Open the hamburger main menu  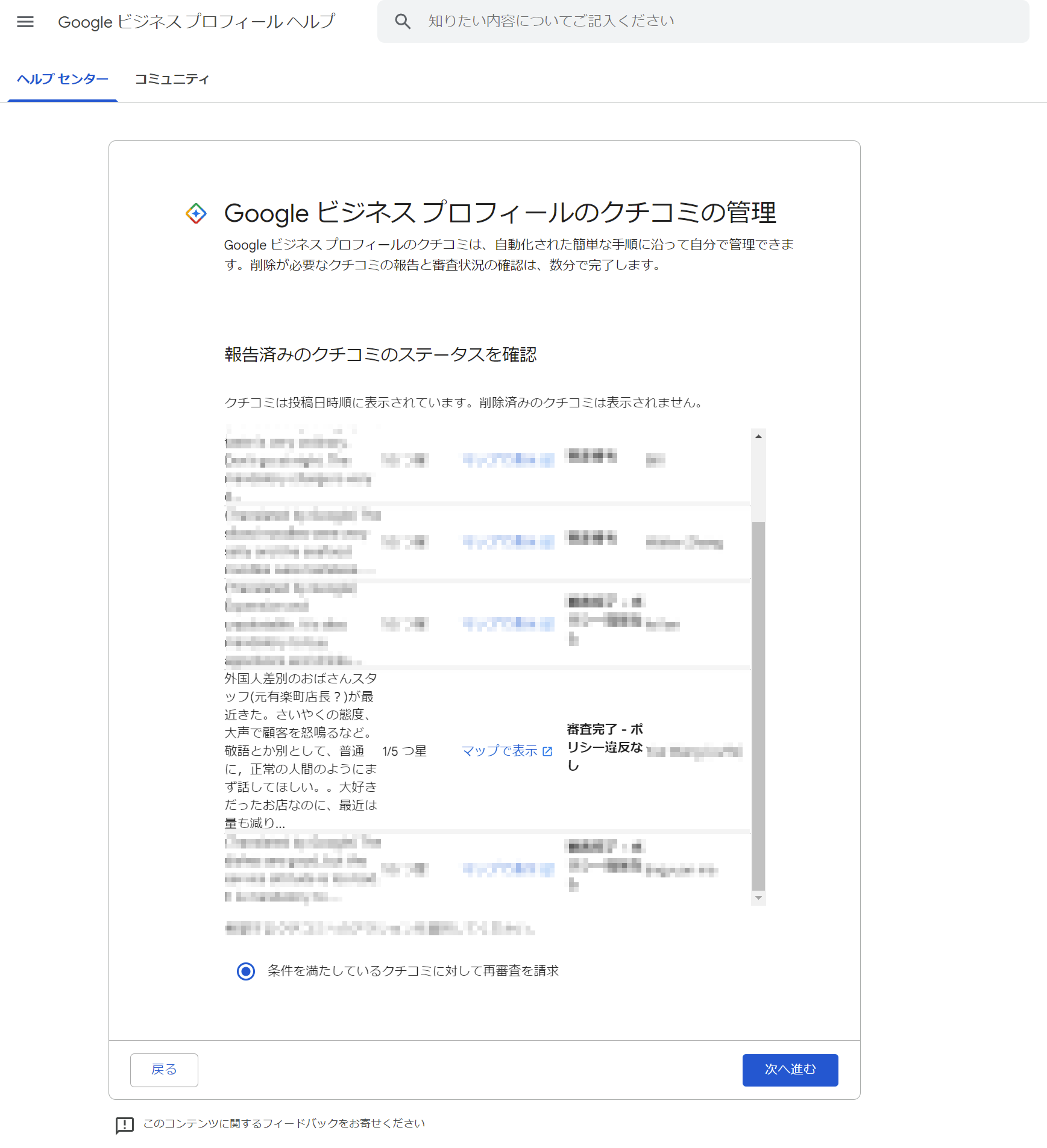click(25, 22)
